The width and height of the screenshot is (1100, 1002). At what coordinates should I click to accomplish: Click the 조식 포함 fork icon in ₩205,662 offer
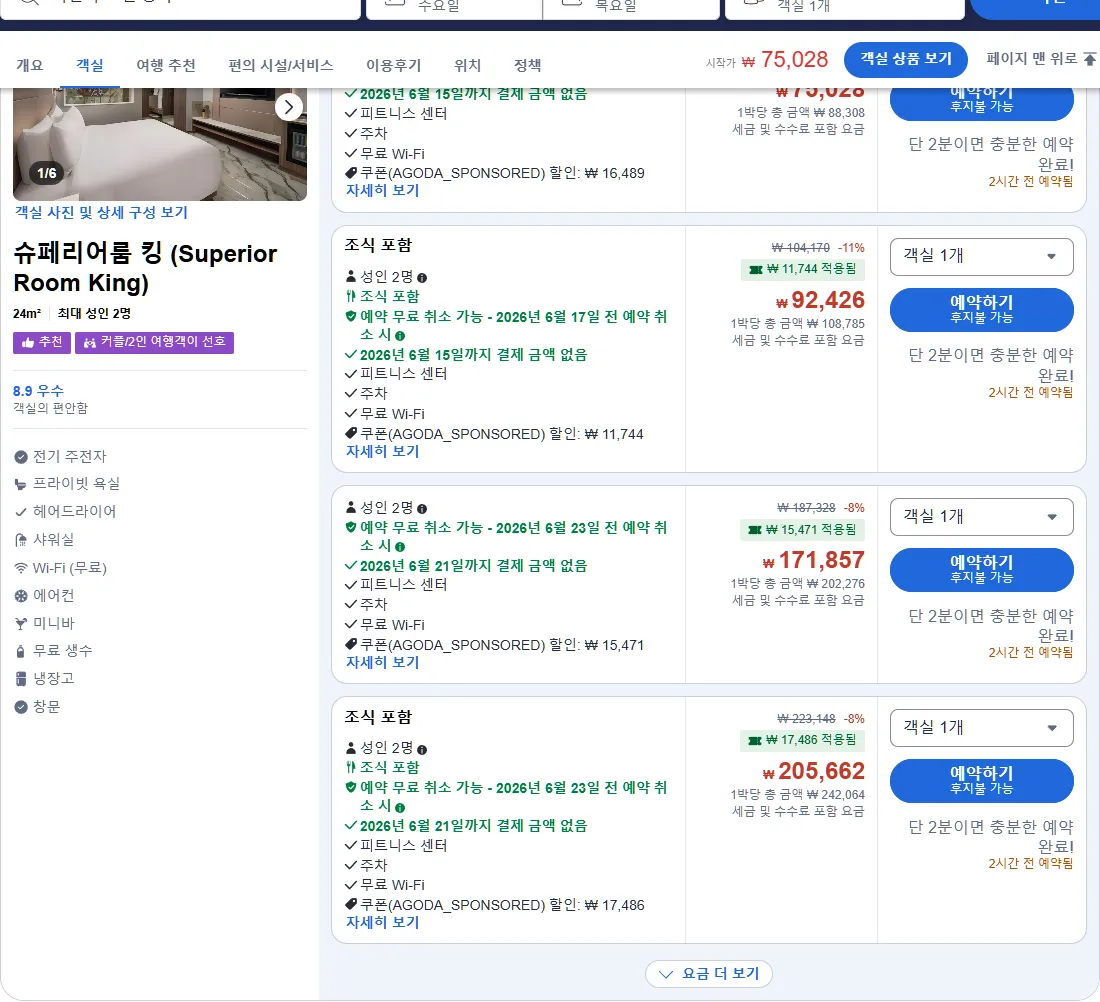(351, 768)
